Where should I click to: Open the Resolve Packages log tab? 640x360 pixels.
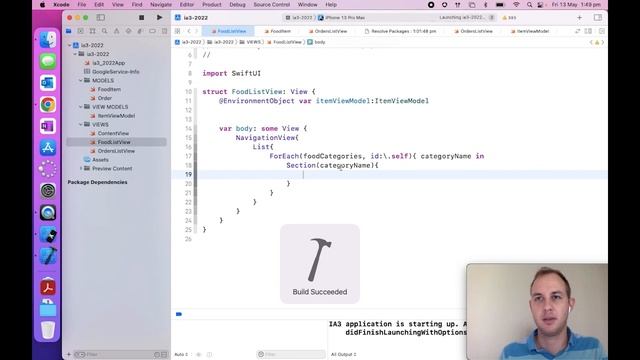(x=400, y=31)
